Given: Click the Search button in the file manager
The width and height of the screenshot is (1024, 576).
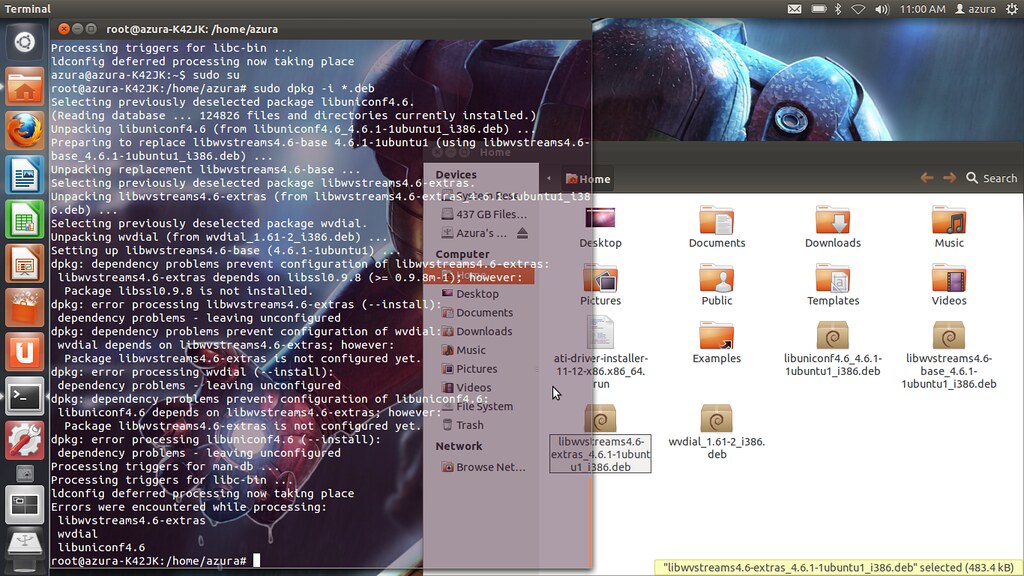Looking at the screenshot, I should (x=991, y=178).
